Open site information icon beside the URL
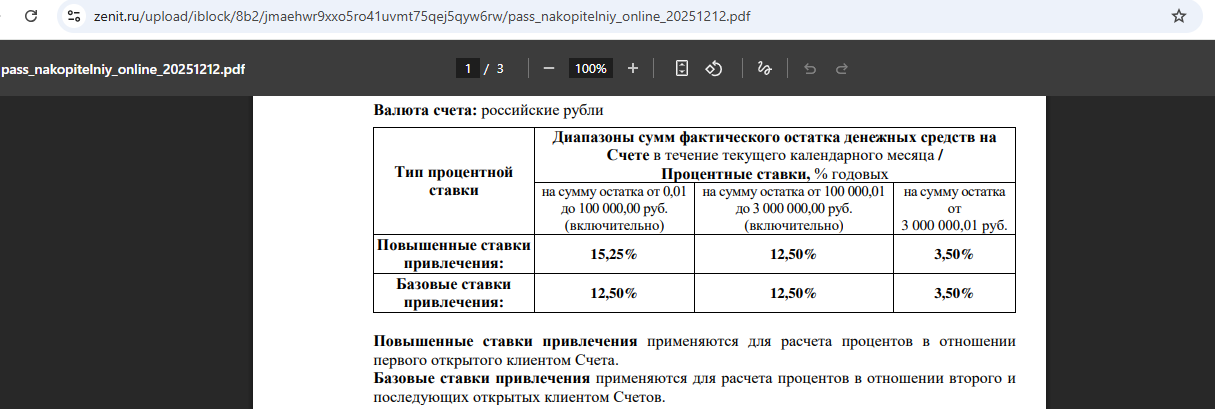The width and height of the screenshot is (1215, 409). pos(72,17)
